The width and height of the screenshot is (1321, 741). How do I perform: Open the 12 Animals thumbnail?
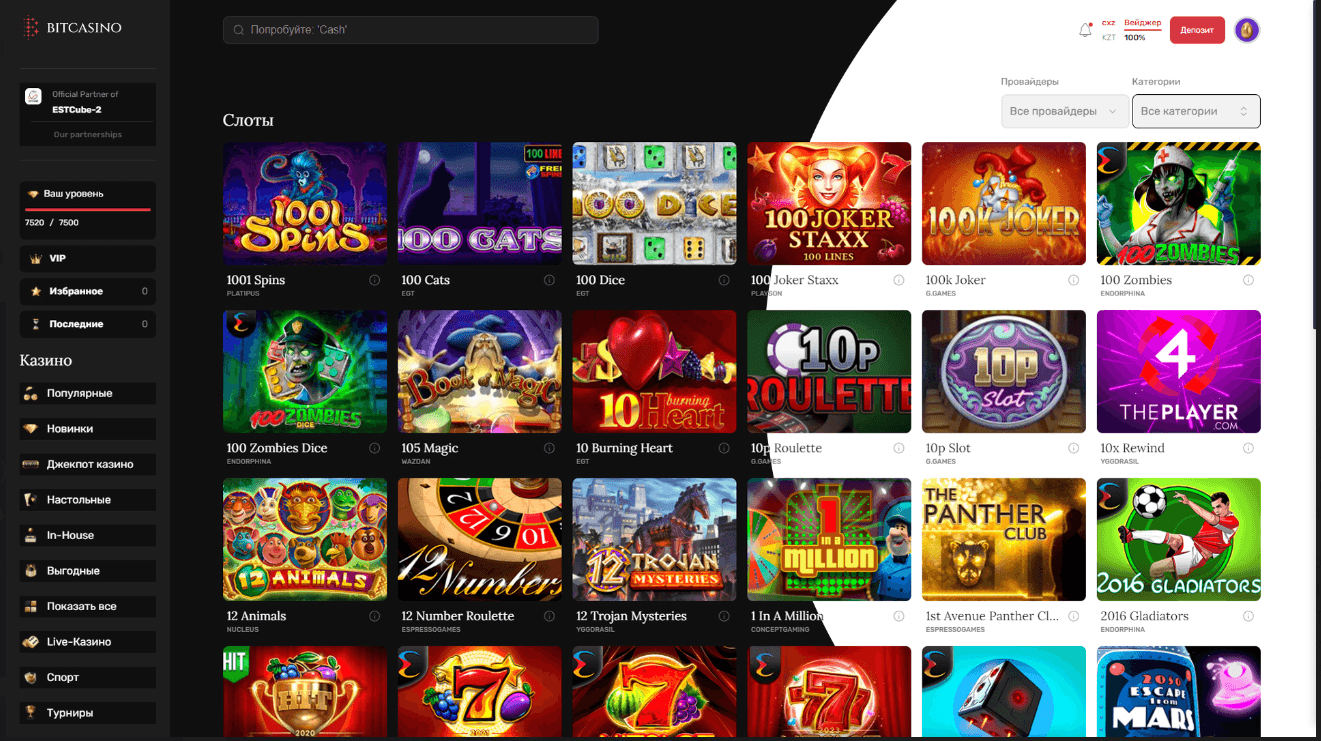[x=305, y=539]
